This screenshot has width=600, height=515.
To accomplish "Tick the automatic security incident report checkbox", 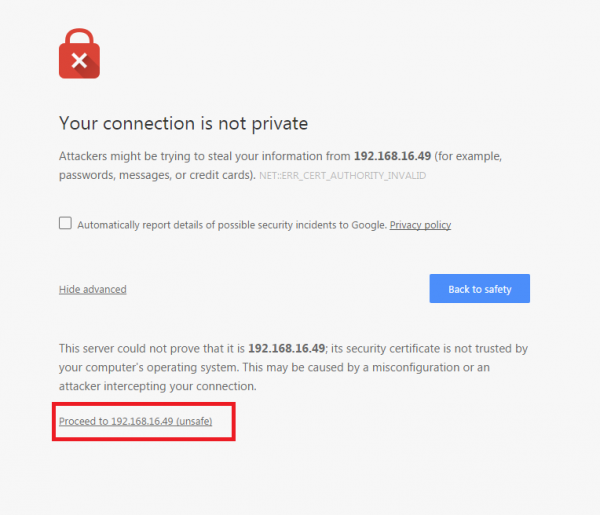I will [66, 224].
